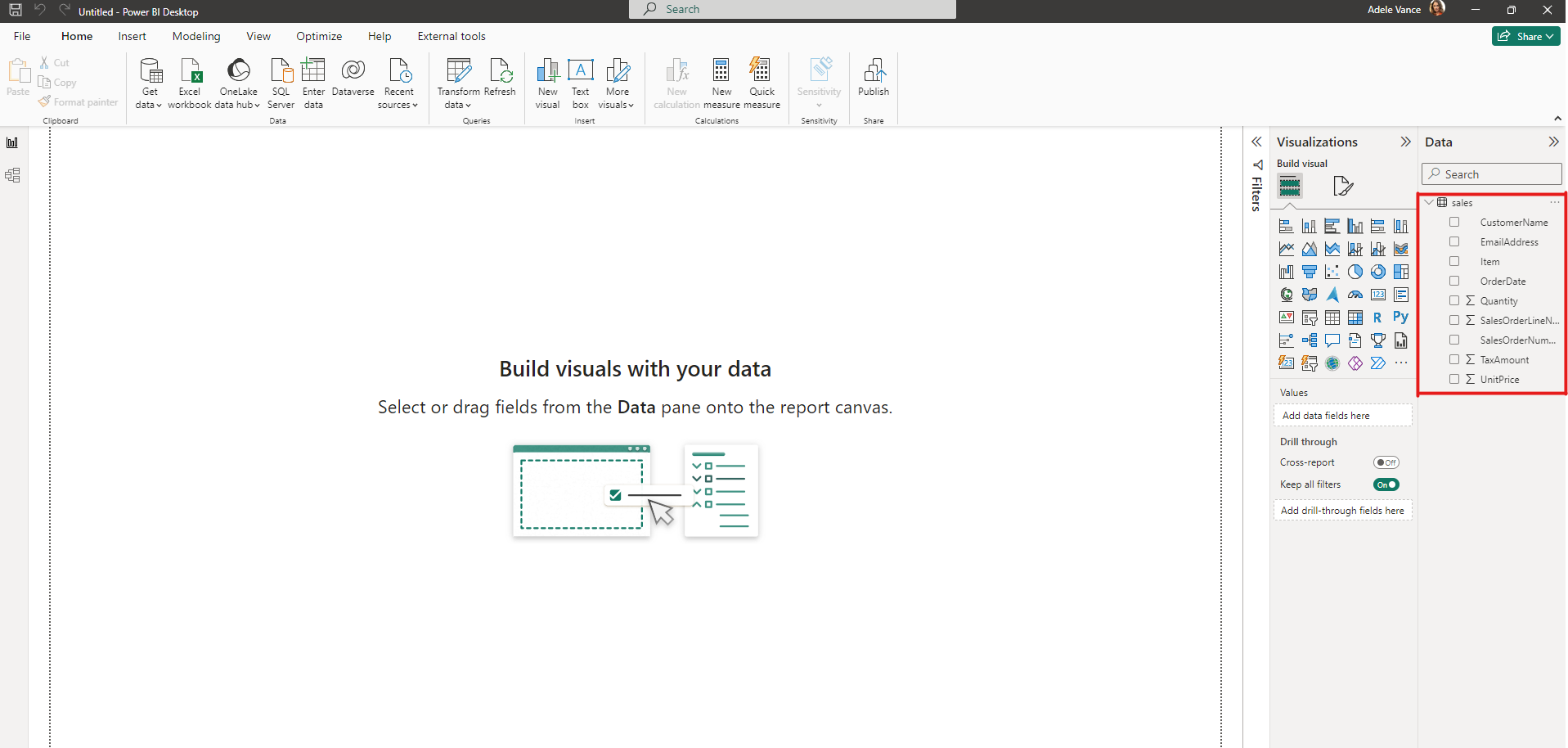Turn off the Keep all filters toggle
The height and width of the screenshot is (748, 1568).
point(1385,484)
